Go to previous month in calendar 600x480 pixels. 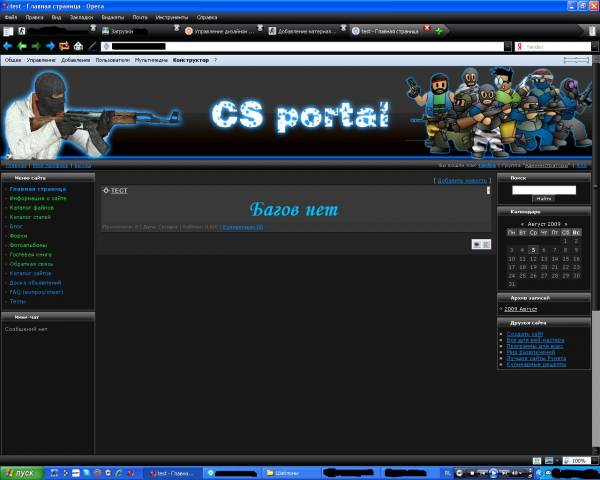[x=522, y=224]
